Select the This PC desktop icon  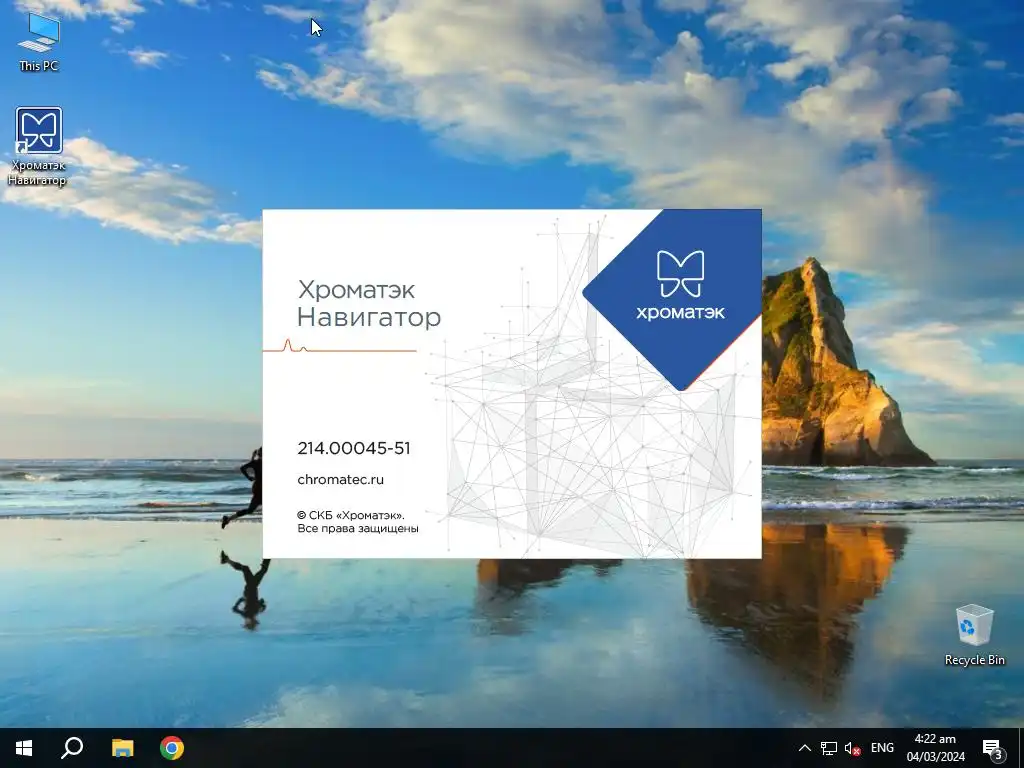pyautogui.click(x=39, y=42)
